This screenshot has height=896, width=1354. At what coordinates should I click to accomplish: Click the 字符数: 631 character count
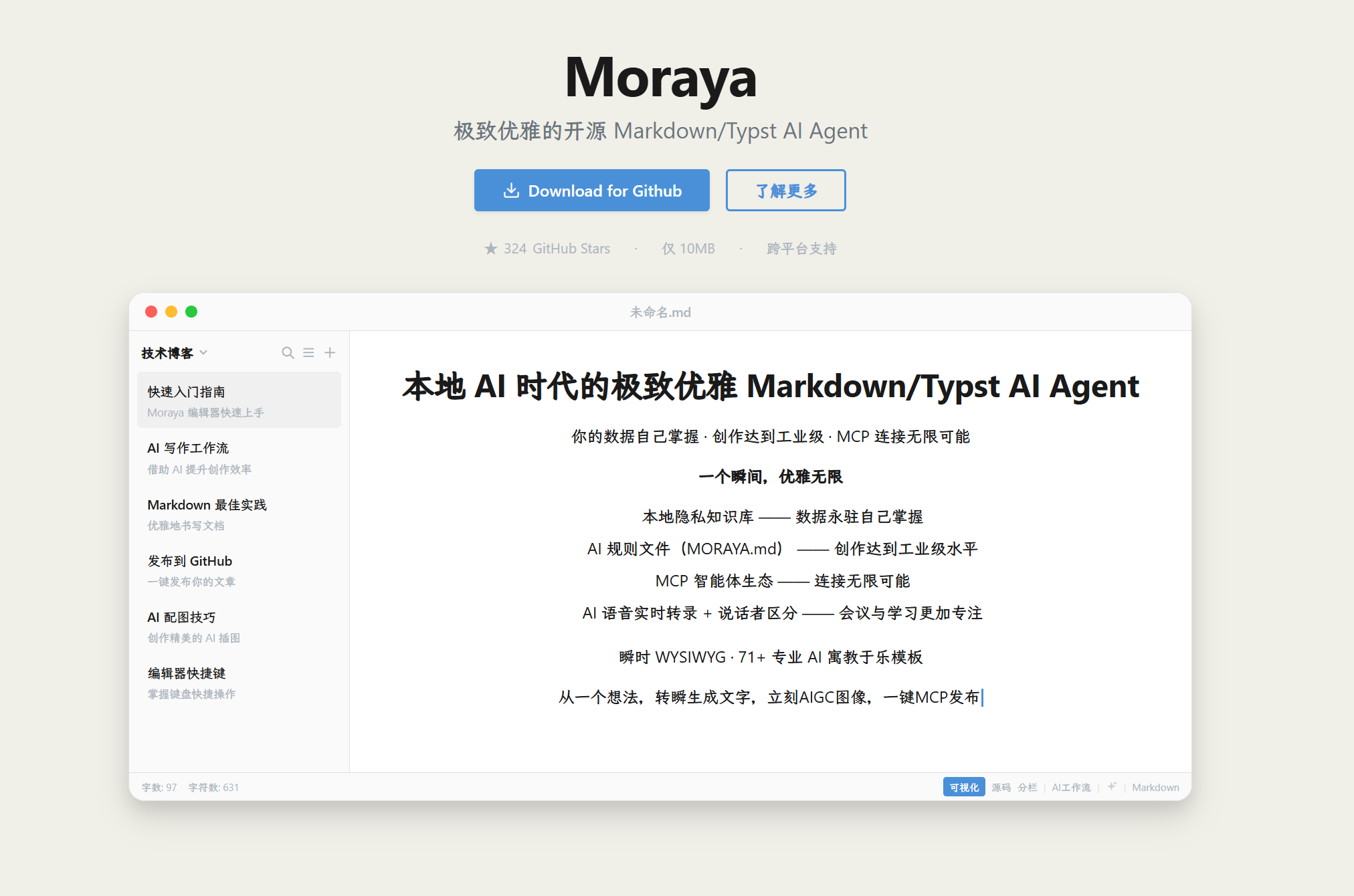(x=213, y=787)
